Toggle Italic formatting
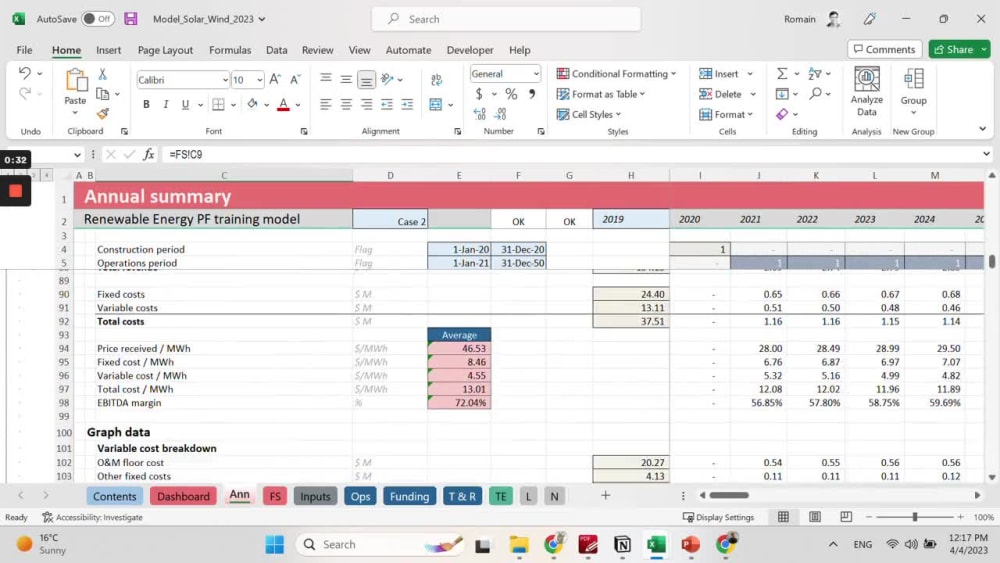Viewport: 1000px width, 563px height. pyautogui.click(x=166, y=104)
